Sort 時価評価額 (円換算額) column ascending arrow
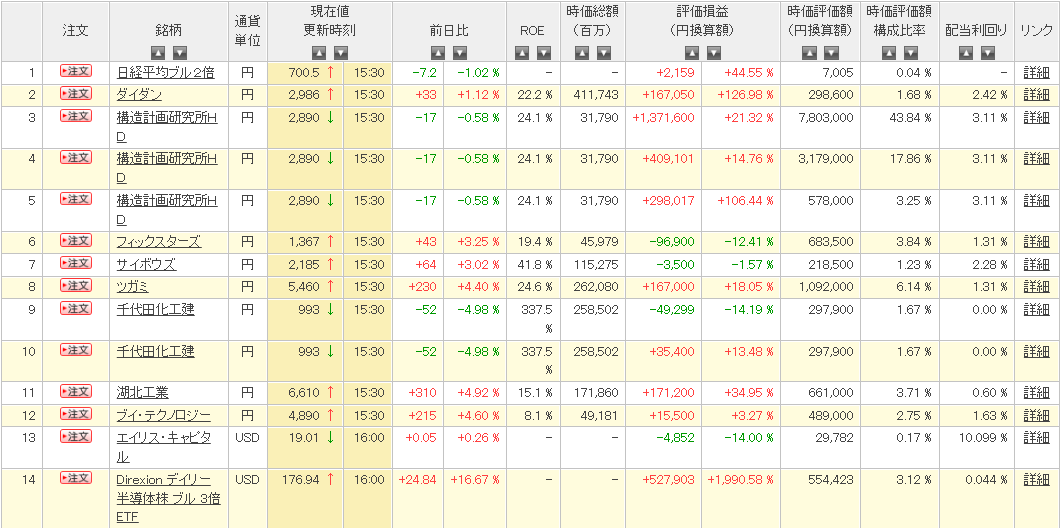The image size is (1060, 528). pyautogui.click(x=810, y=52)
